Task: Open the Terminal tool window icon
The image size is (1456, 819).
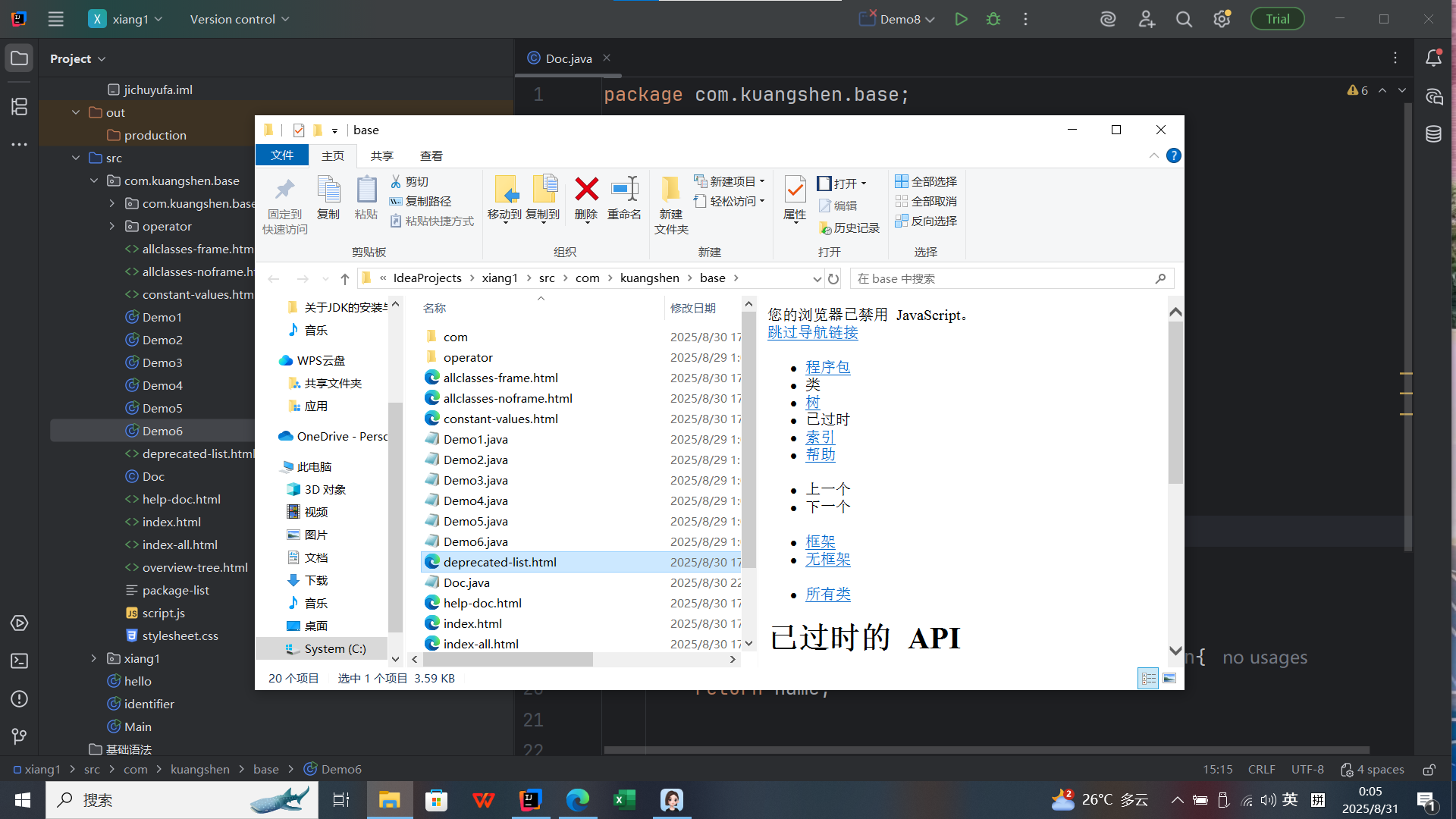Action: 20,661
